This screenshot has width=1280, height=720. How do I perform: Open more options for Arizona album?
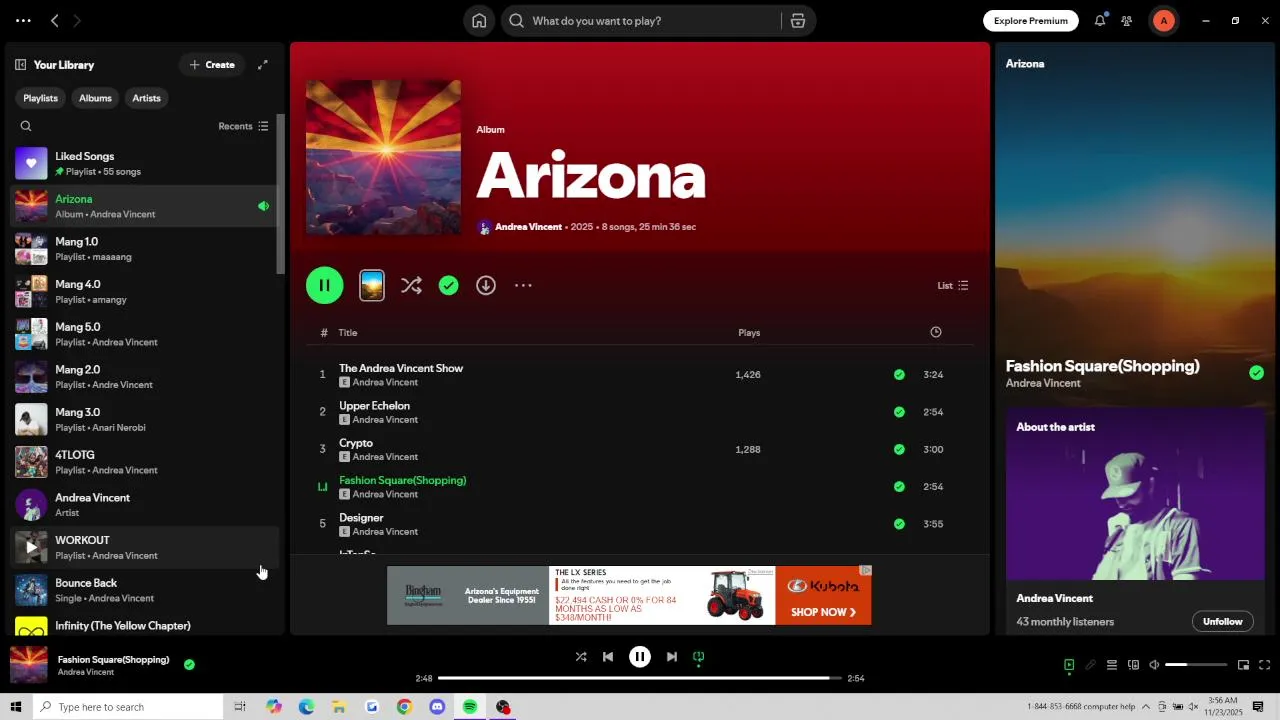[523, 286]
